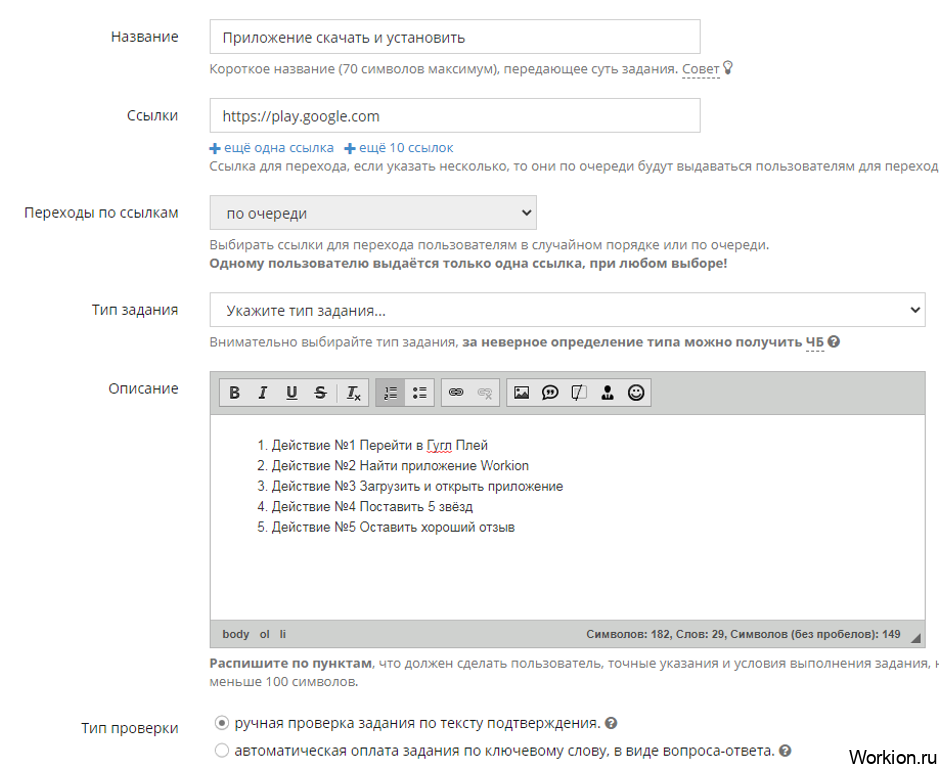This screenshot has width=946, height=772.
Task: Open help for automatic payment option
Action: pyautogui.click(x=785, y=751)
